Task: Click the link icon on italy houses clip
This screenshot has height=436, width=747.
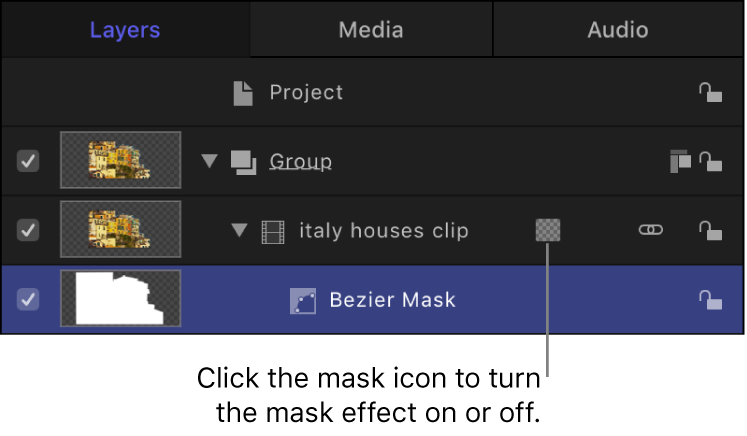Action: pos(650,231)
